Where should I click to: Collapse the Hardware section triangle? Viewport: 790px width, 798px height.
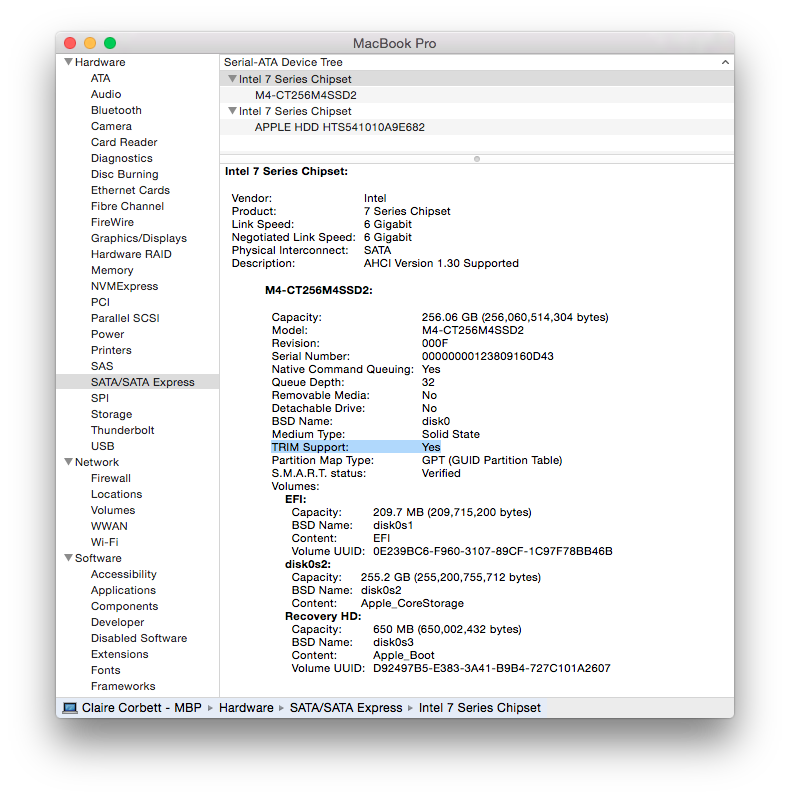click(x=68, y=62)
